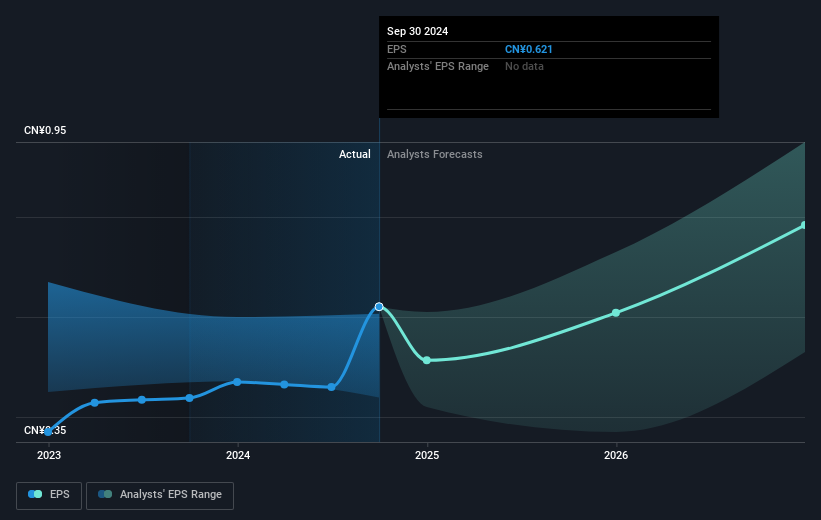The height and width of the screenshot is (520, 821).
Task: Click the No data range value
Action: coord(524,67)
